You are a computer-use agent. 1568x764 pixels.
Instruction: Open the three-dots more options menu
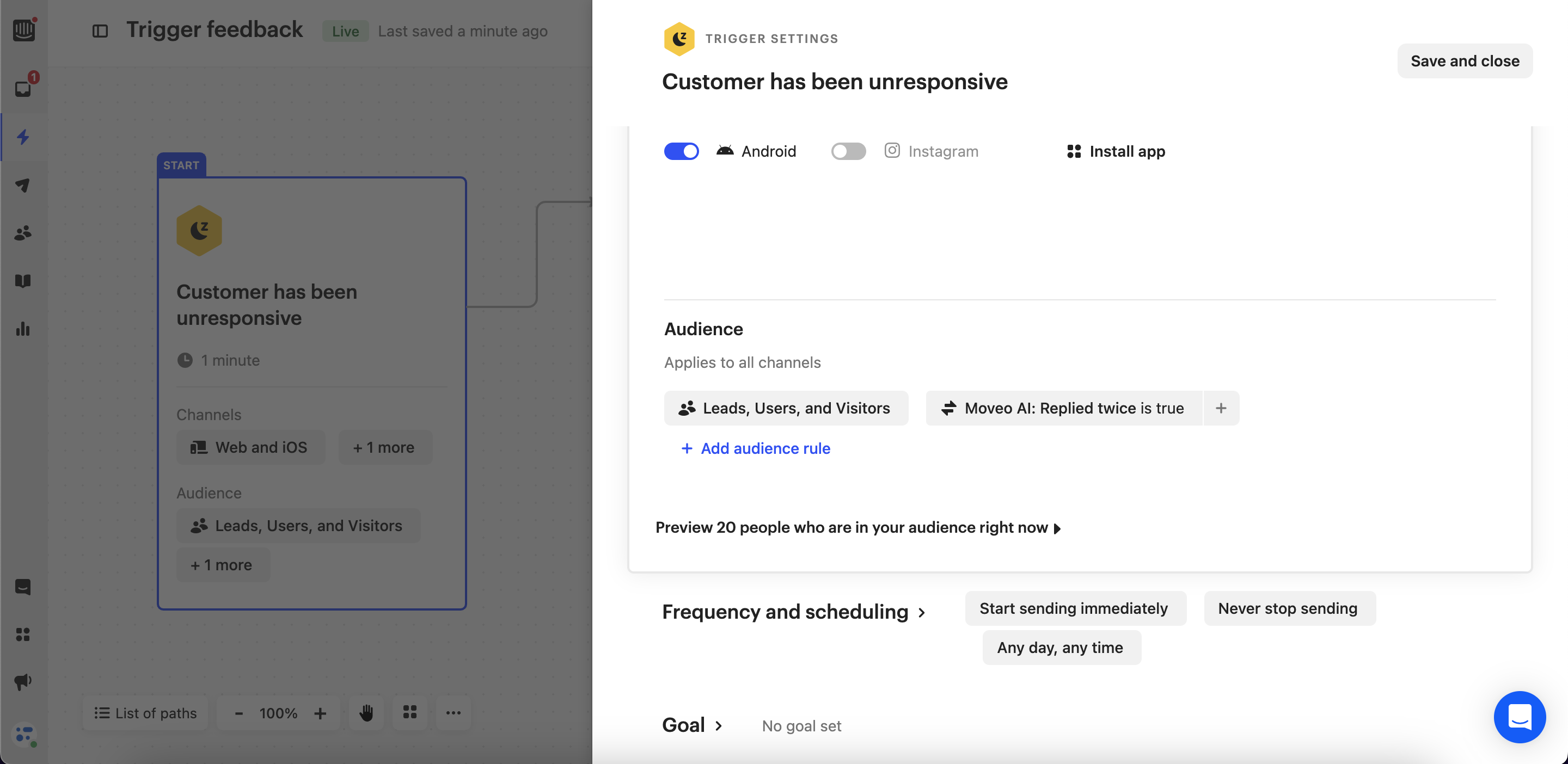tap(453, 712)
